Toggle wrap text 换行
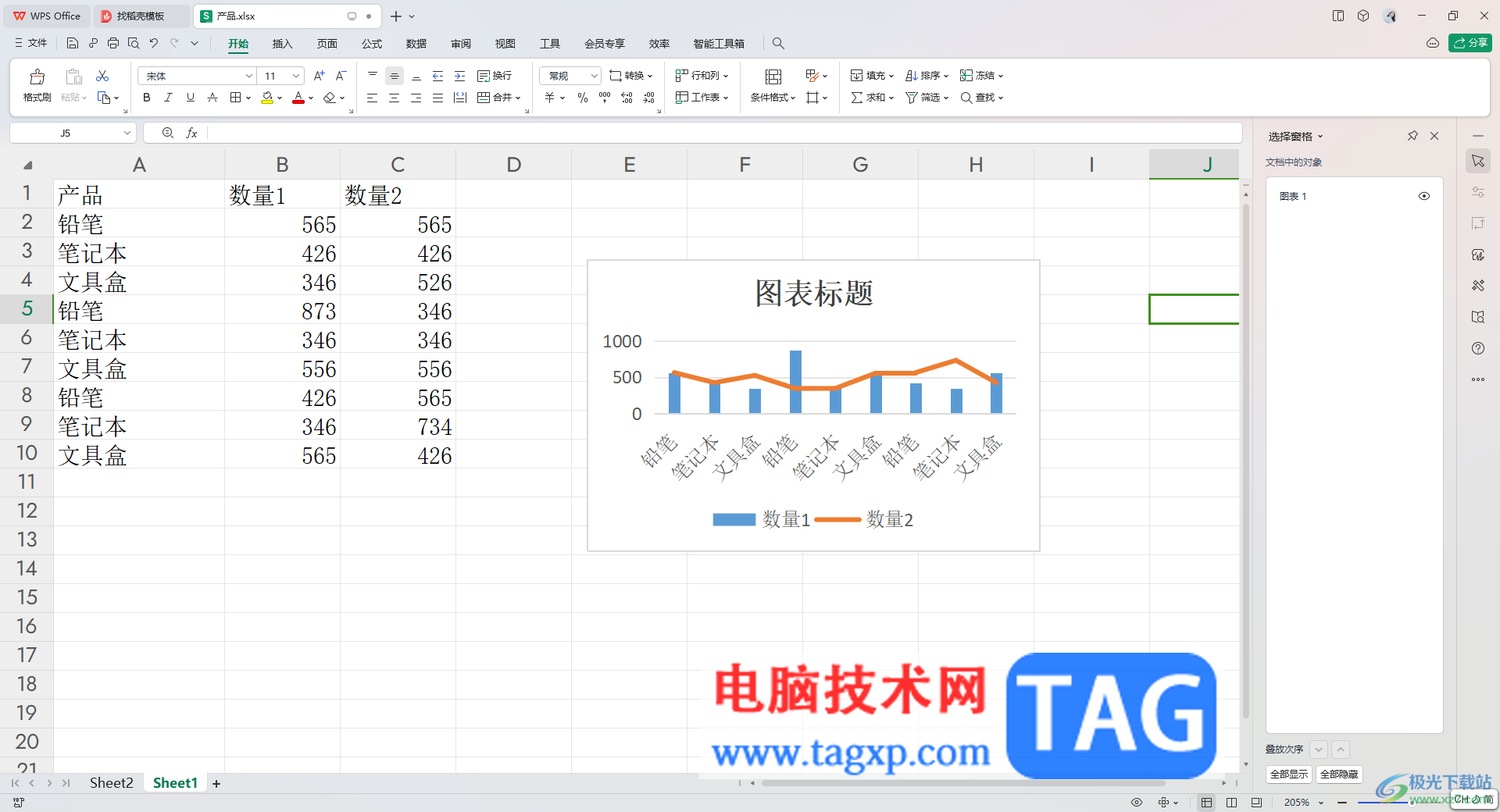 tap(495, 76)
